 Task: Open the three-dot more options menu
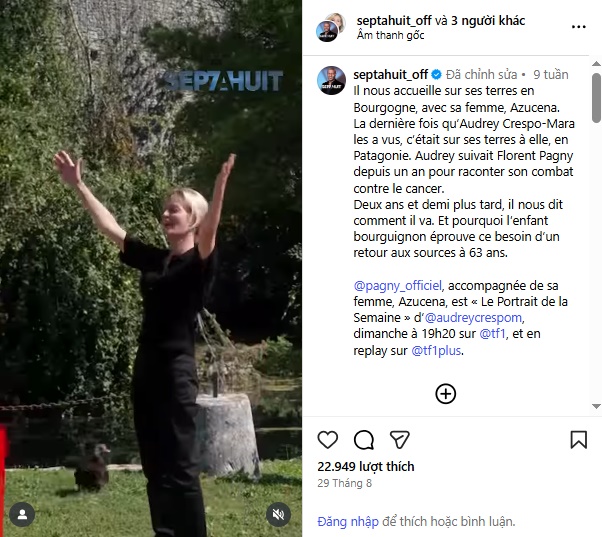point(579,27)
